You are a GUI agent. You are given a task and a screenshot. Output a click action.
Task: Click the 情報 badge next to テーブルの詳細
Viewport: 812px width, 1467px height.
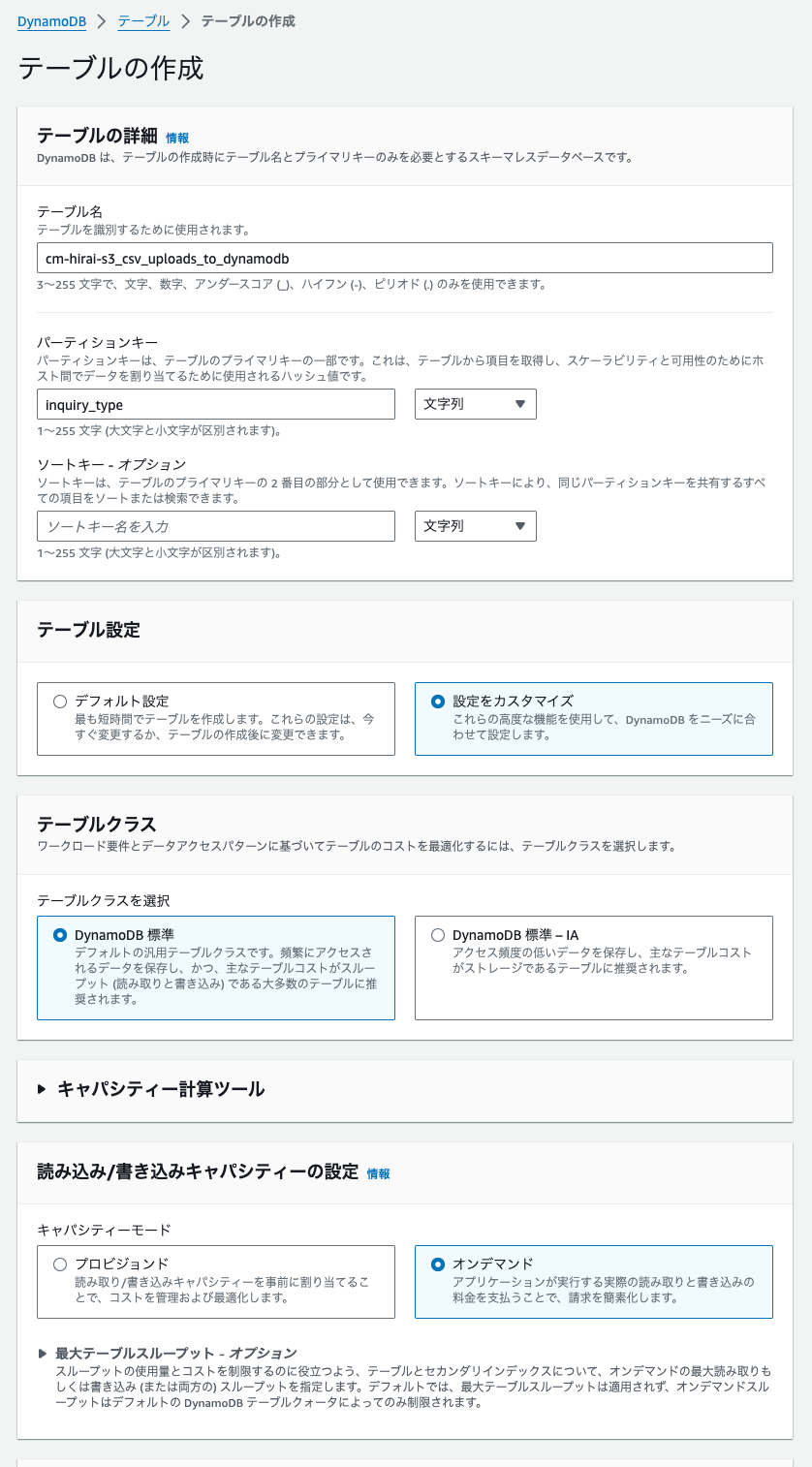click(x=178, y=137)
